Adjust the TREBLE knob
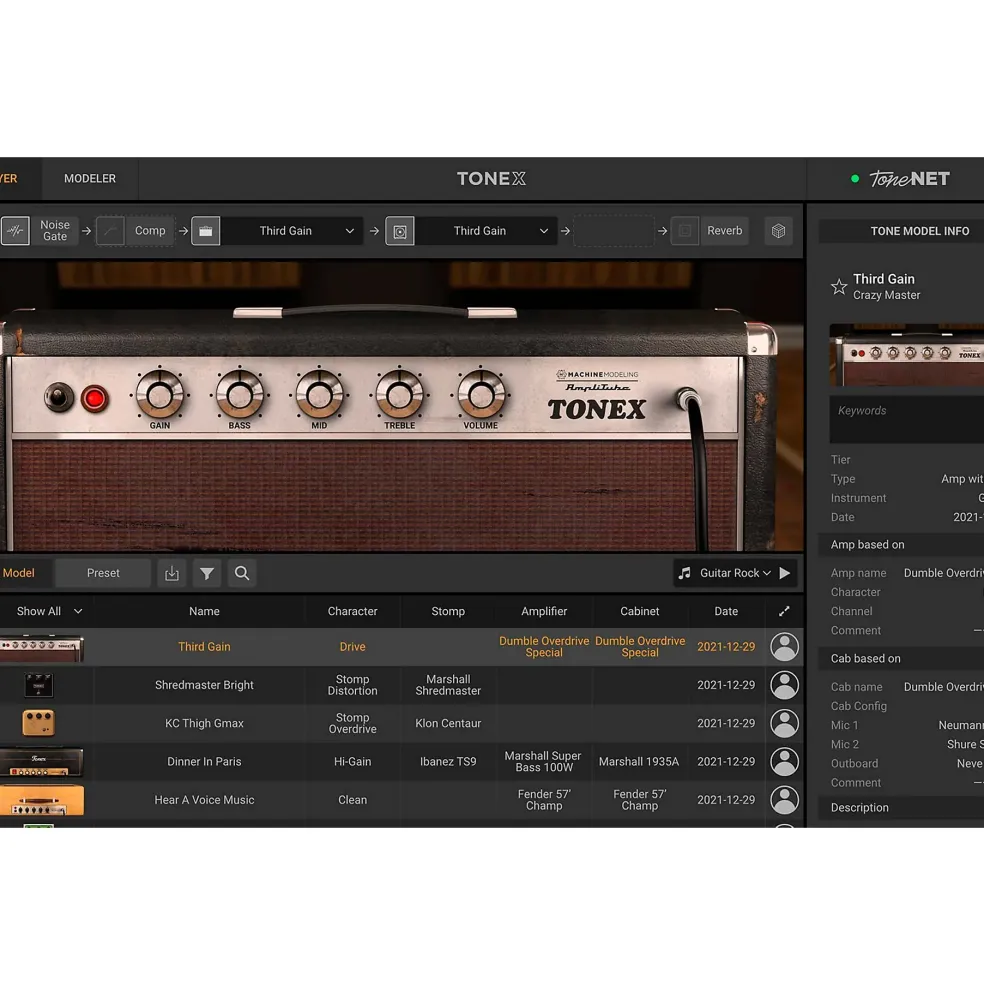984x985 pixels. [x=400, y=395]
